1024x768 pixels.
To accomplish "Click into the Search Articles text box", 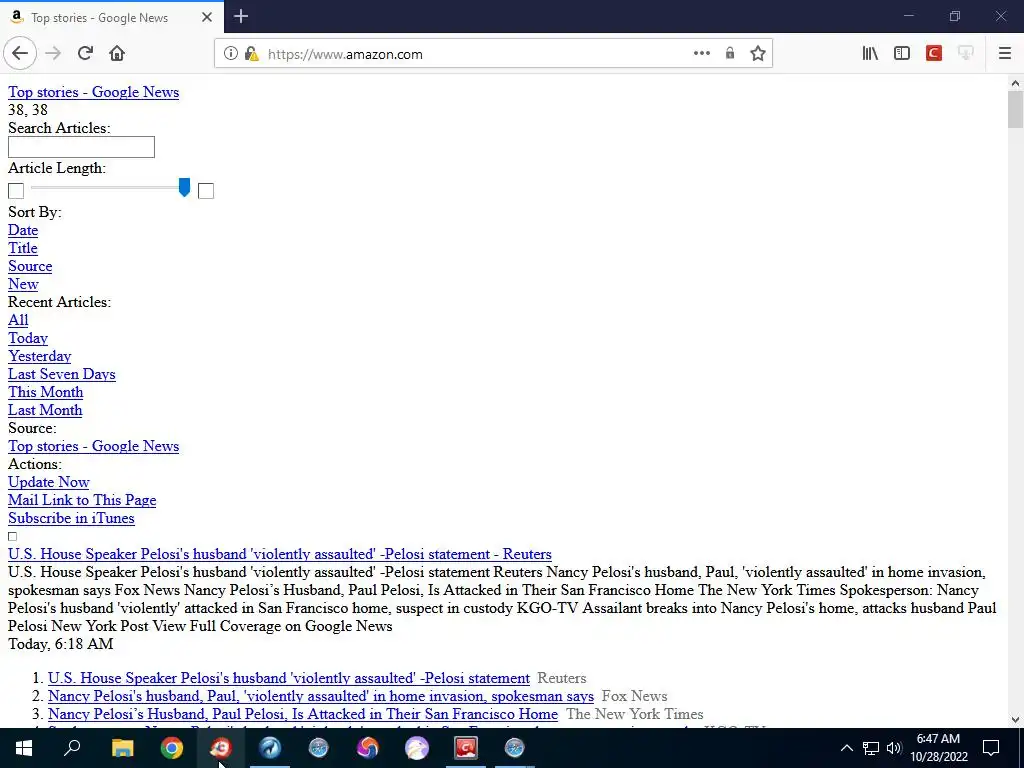I will coord(81,147).
